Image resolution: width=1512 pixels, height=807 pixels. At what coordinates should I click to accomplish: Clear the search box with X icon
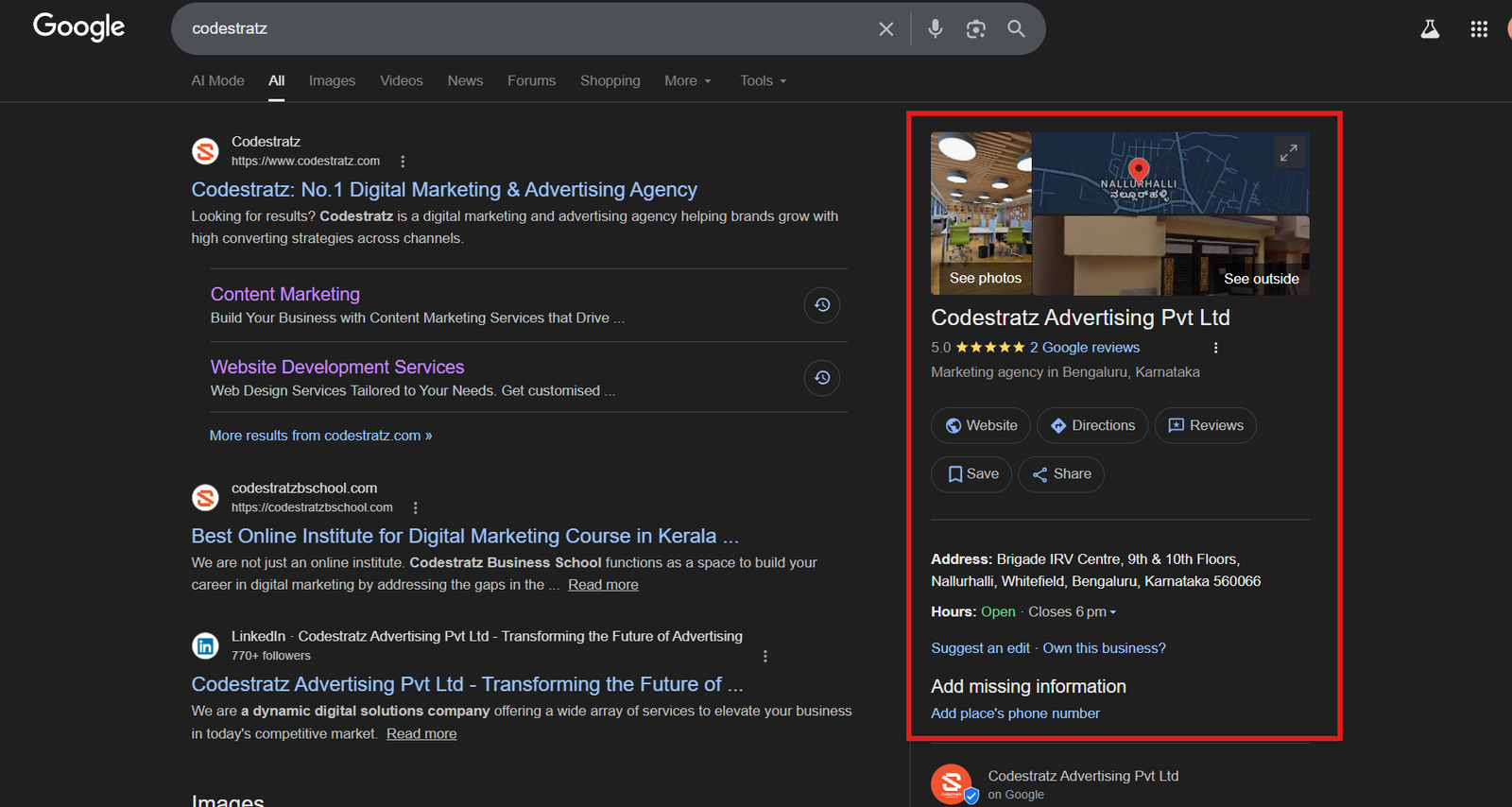pyautogui.click(x=885, y=29)
